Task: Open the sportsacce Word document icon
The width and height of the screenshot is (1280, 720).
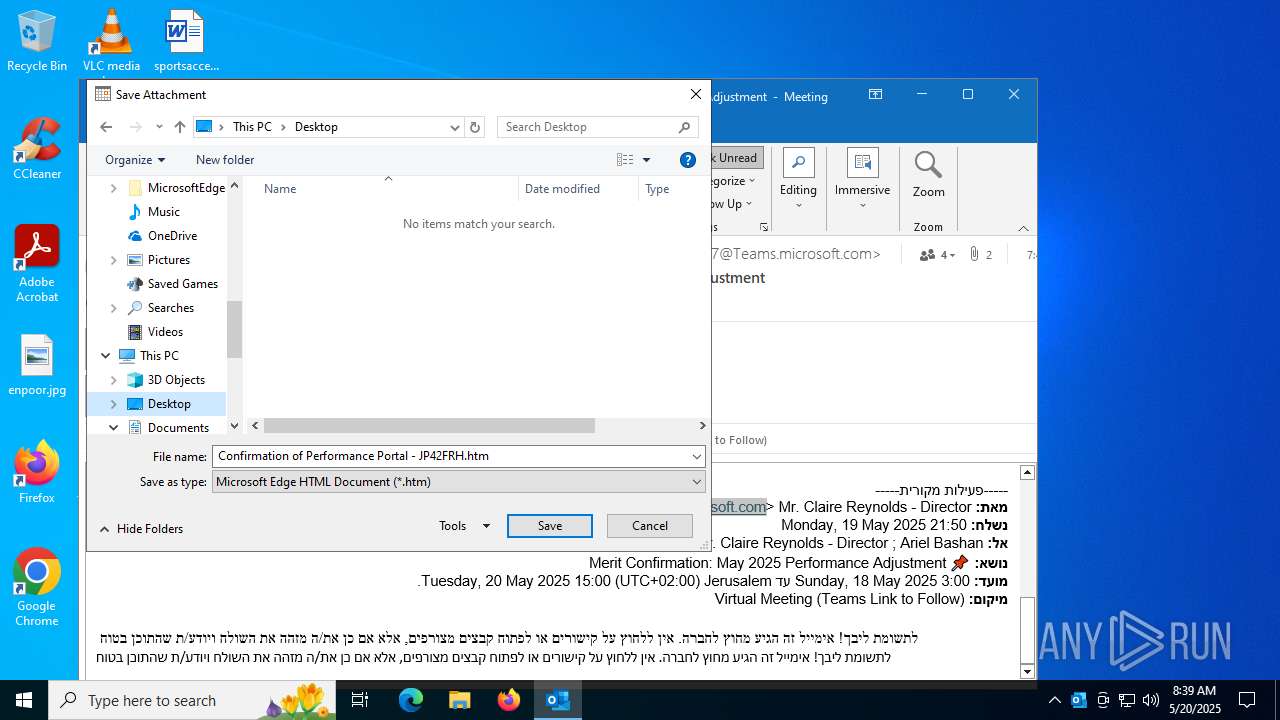Action: (186, 42)
